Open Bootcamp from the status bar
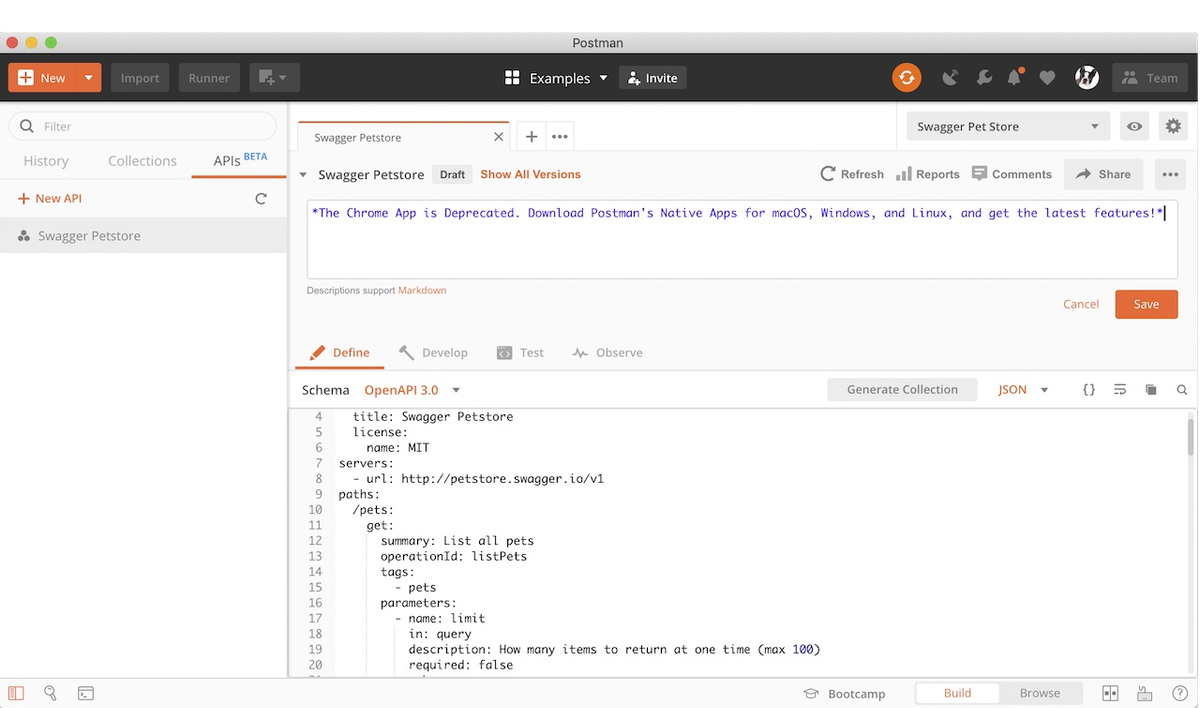Image resolution: width=1200 pixels, height=708 pixels. tap(844, 693)
